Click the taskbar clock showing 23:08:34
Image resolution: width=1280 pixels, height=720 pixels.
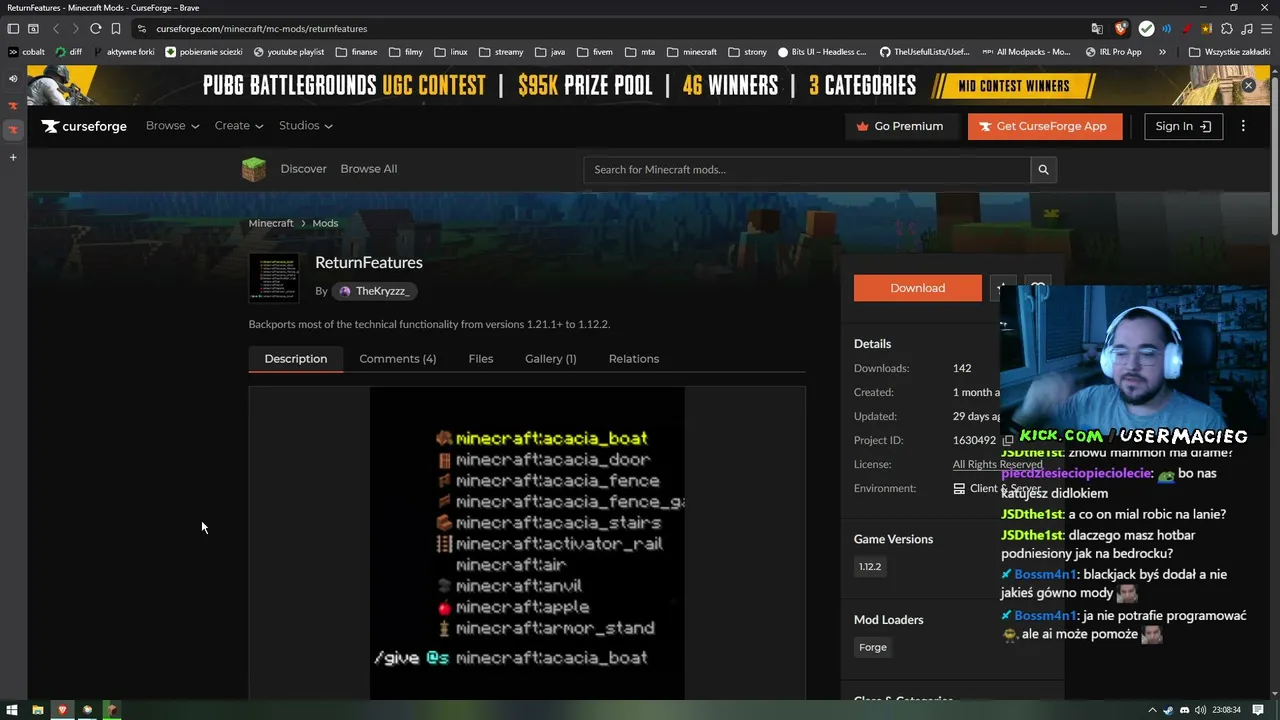click(x=1226, y=710)
